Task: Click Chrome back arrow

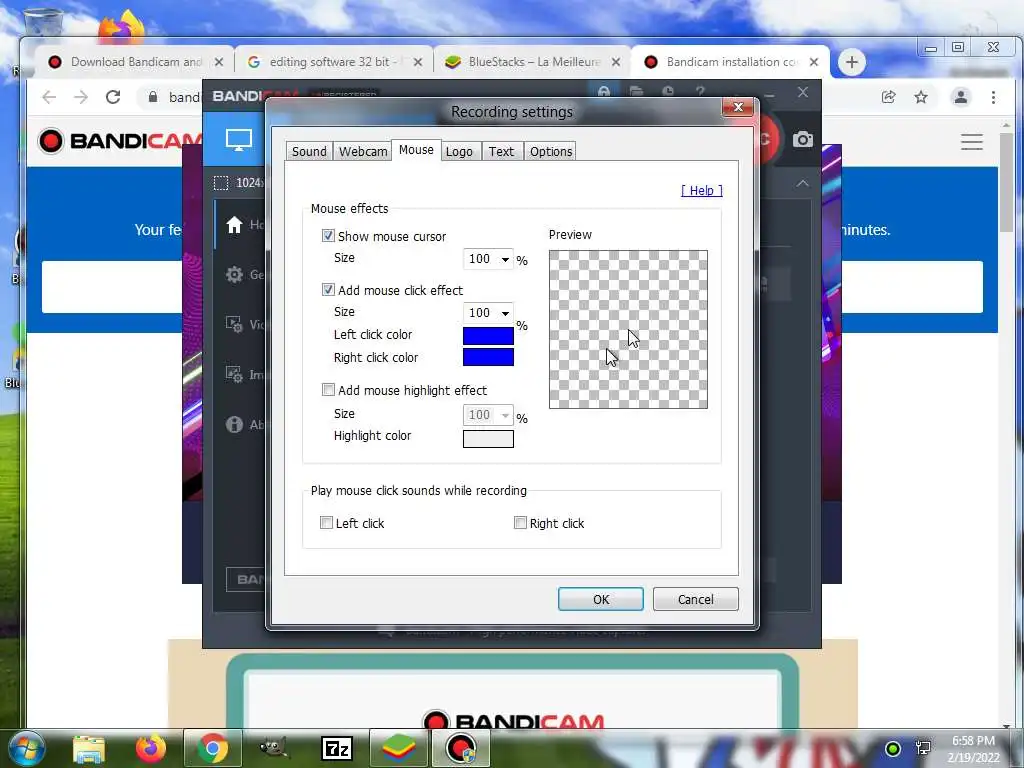Action: (49, 97)
